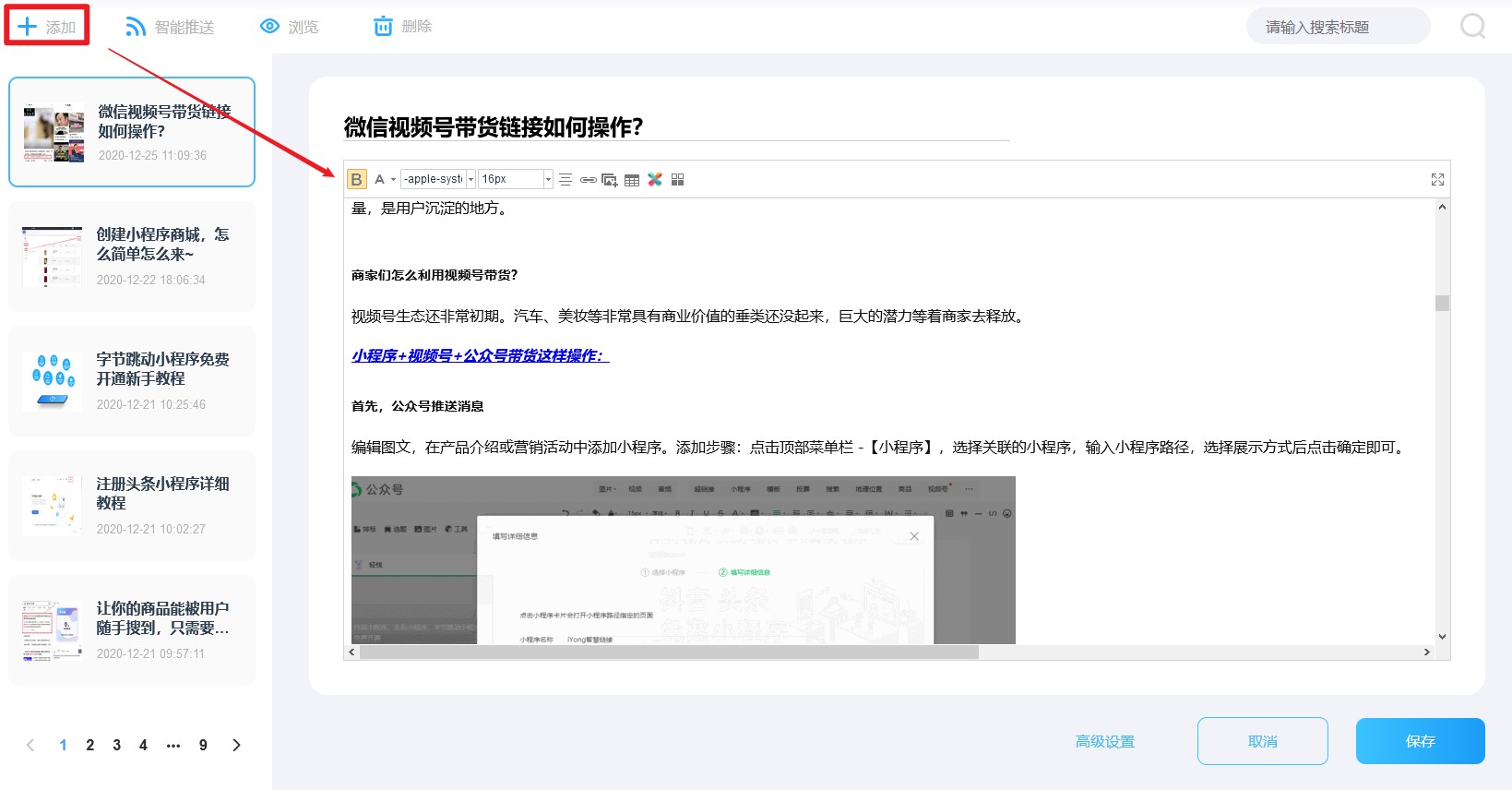
Task: Click the 保存 save button
Action: pyautogui.click(x=1421, y=741)
